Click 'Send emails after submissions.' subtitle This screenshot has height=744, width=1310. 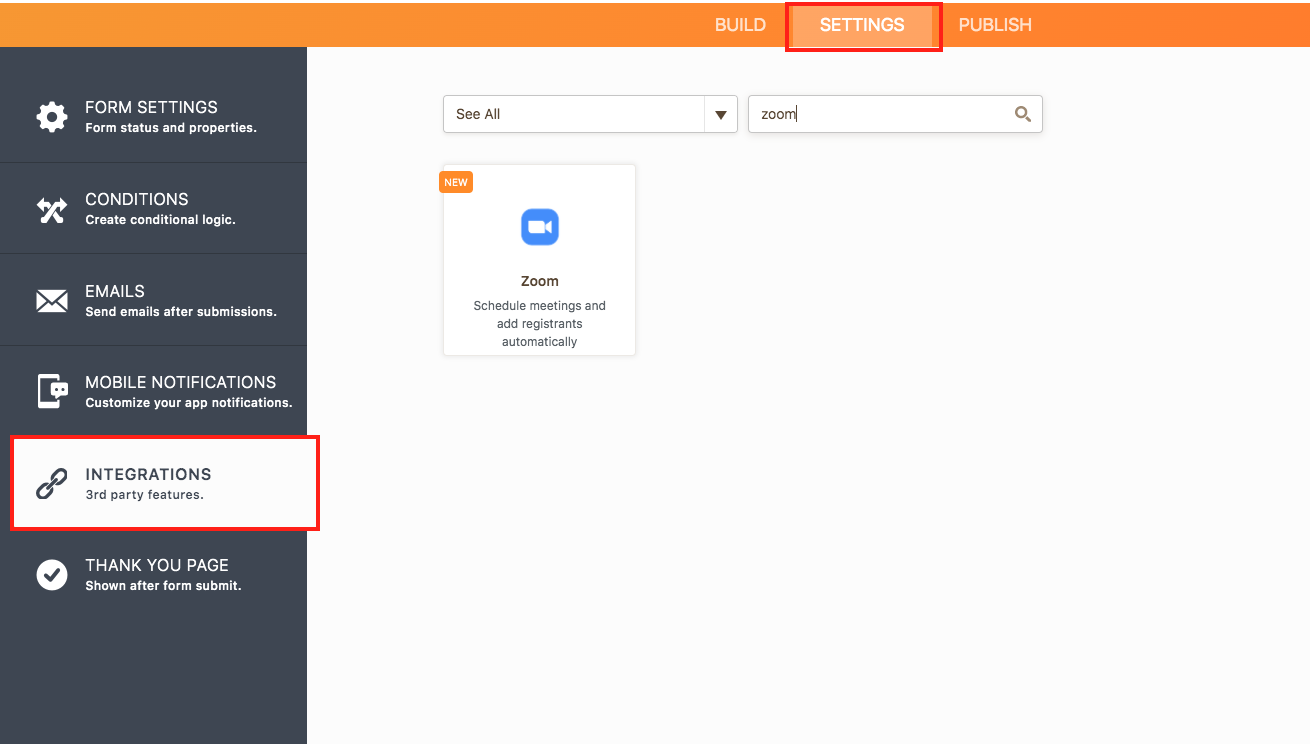(181, 312)
